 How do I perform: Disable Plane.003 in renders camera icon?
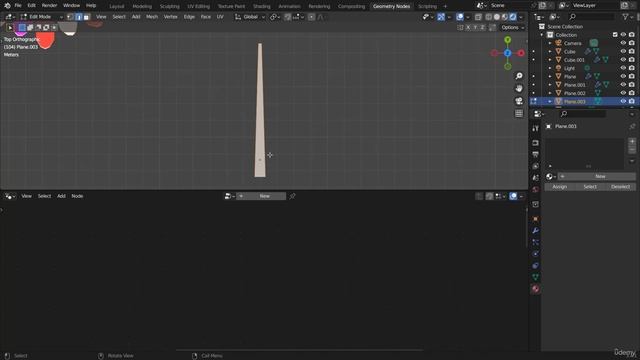tap(632, 101)
